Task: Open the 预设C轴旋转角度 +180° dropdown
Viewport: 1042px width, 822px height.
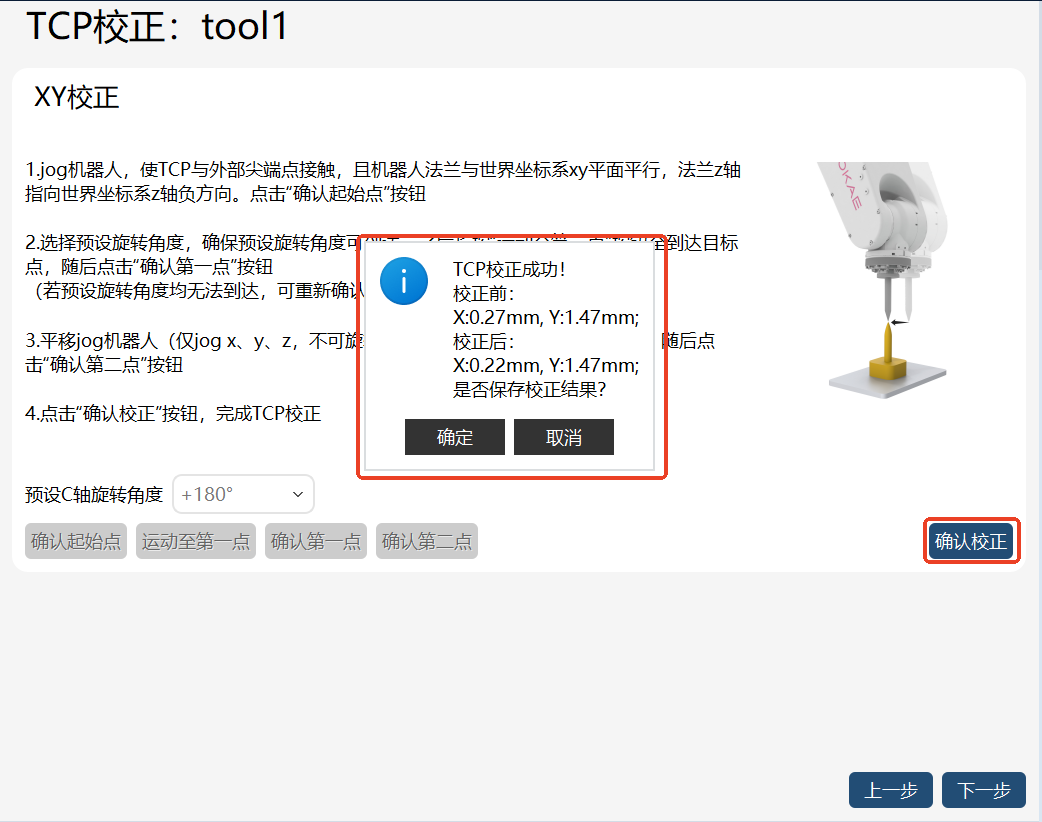Action: (x=243, y=494)
